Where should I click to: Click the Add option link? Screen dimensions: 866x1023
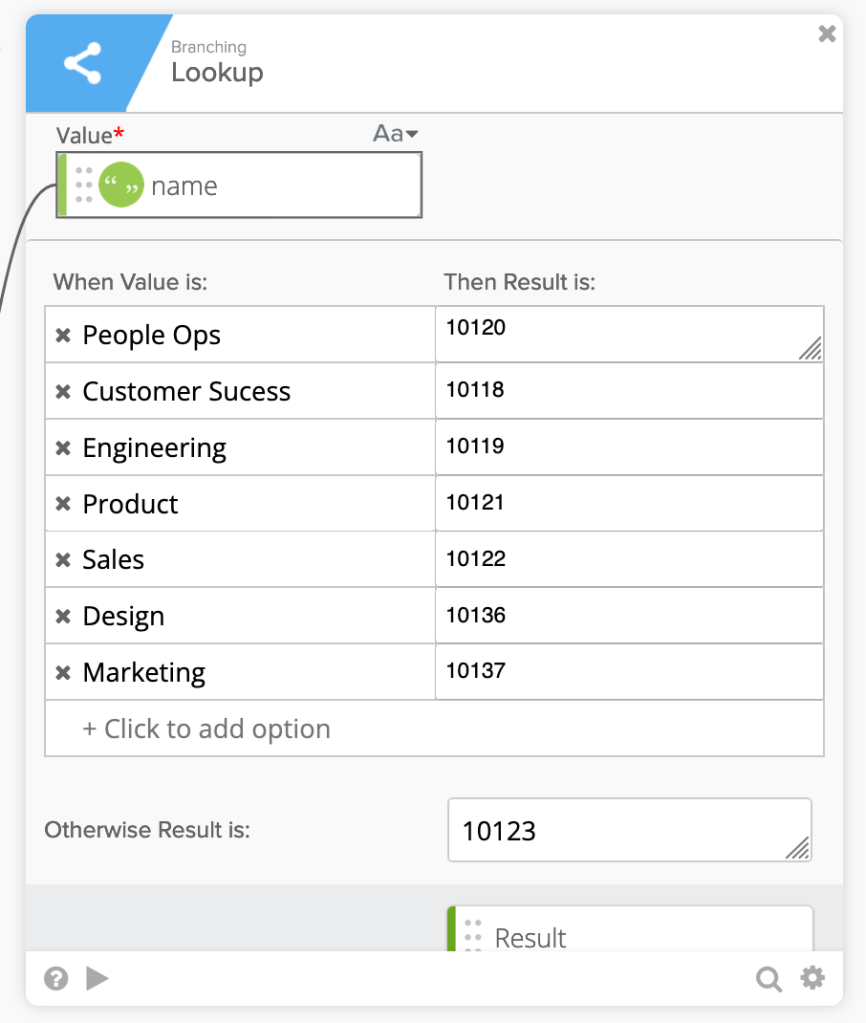click(x=206, y=729)
